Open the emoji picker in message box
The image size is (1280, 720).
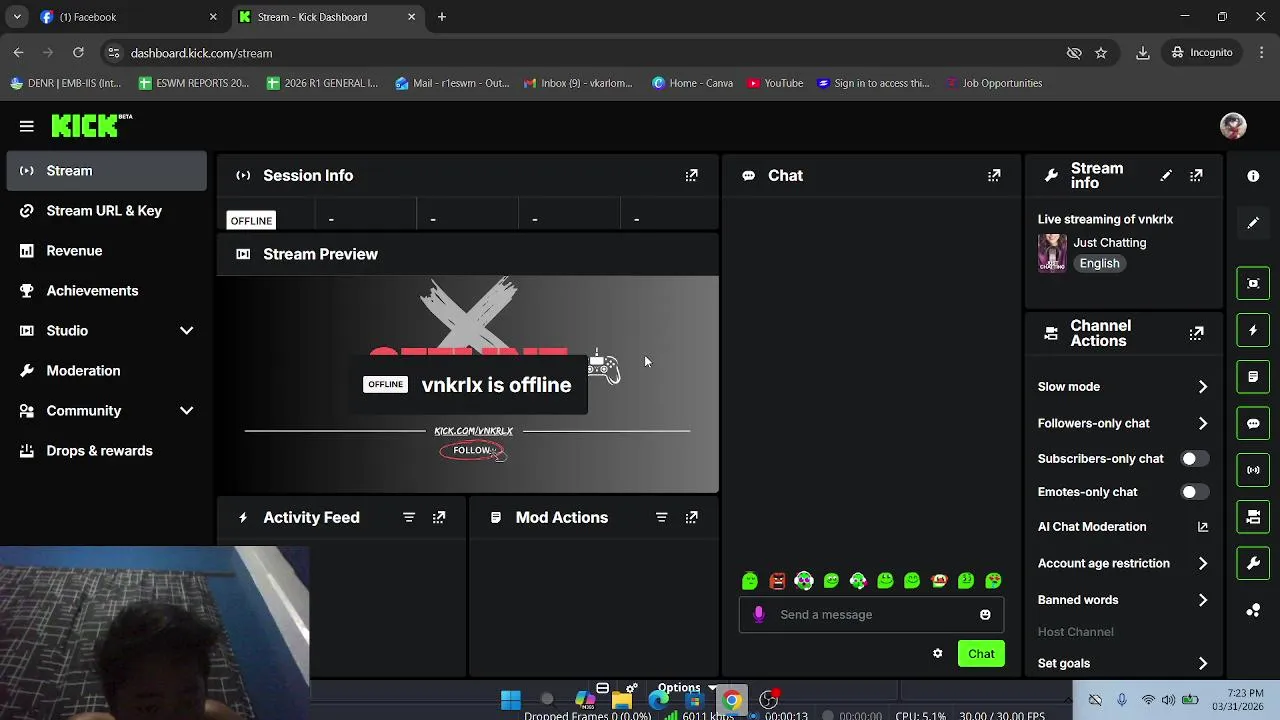(x=985, y=614)
